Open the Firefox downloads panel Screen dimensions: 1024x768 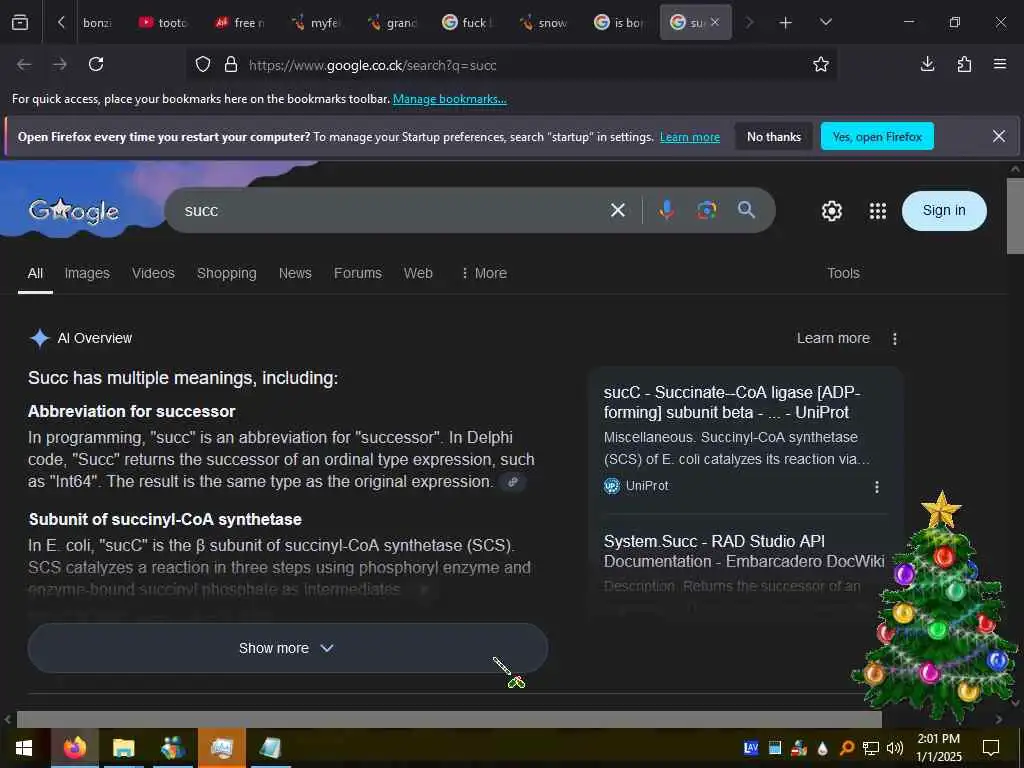tap(927, 64)
